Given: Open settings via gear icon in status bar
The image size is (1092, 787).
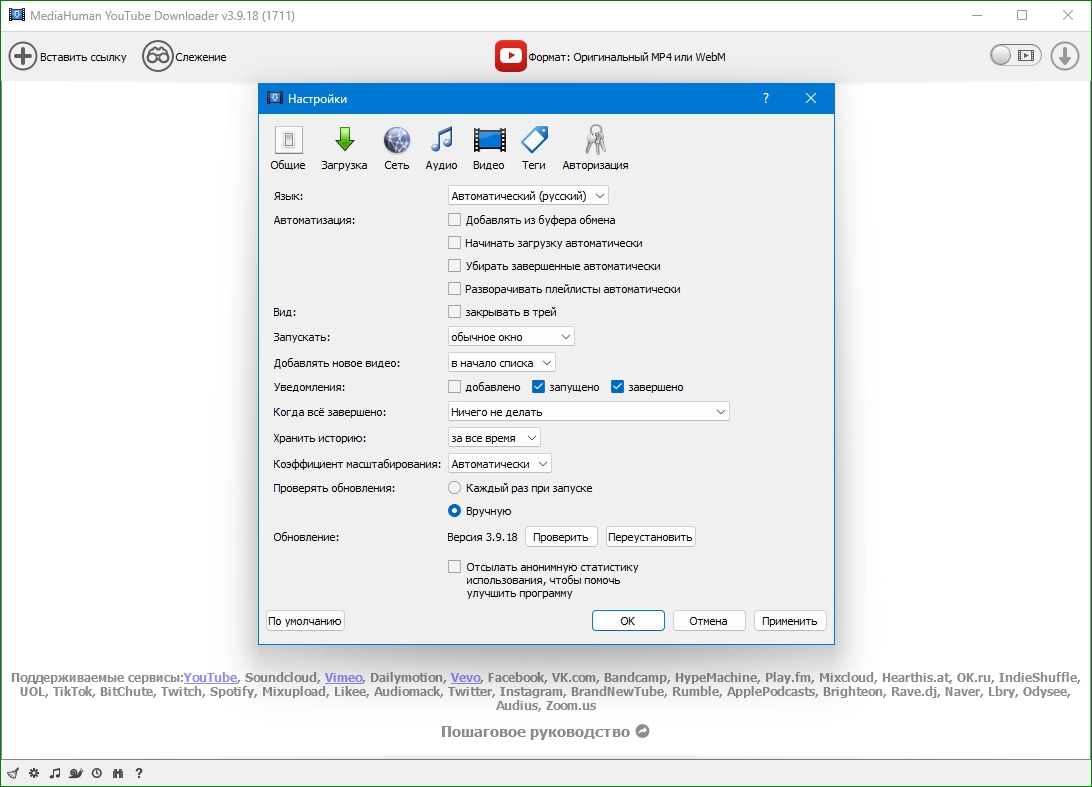Looking at the screenshot, I should pos(34,773).
